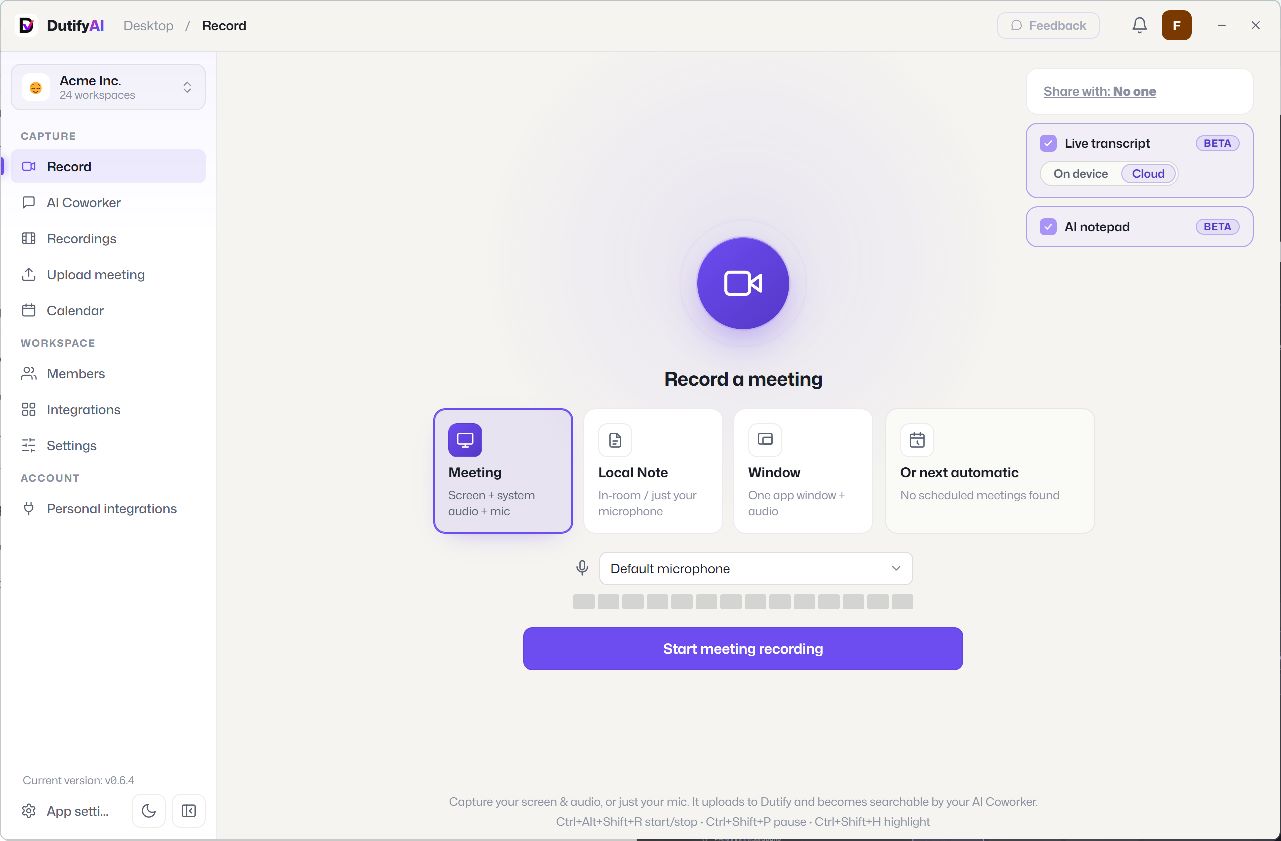The width and height of the screenshot is (1281, 841).
Task: Open Personal integrations
Action: coord(108,508)
